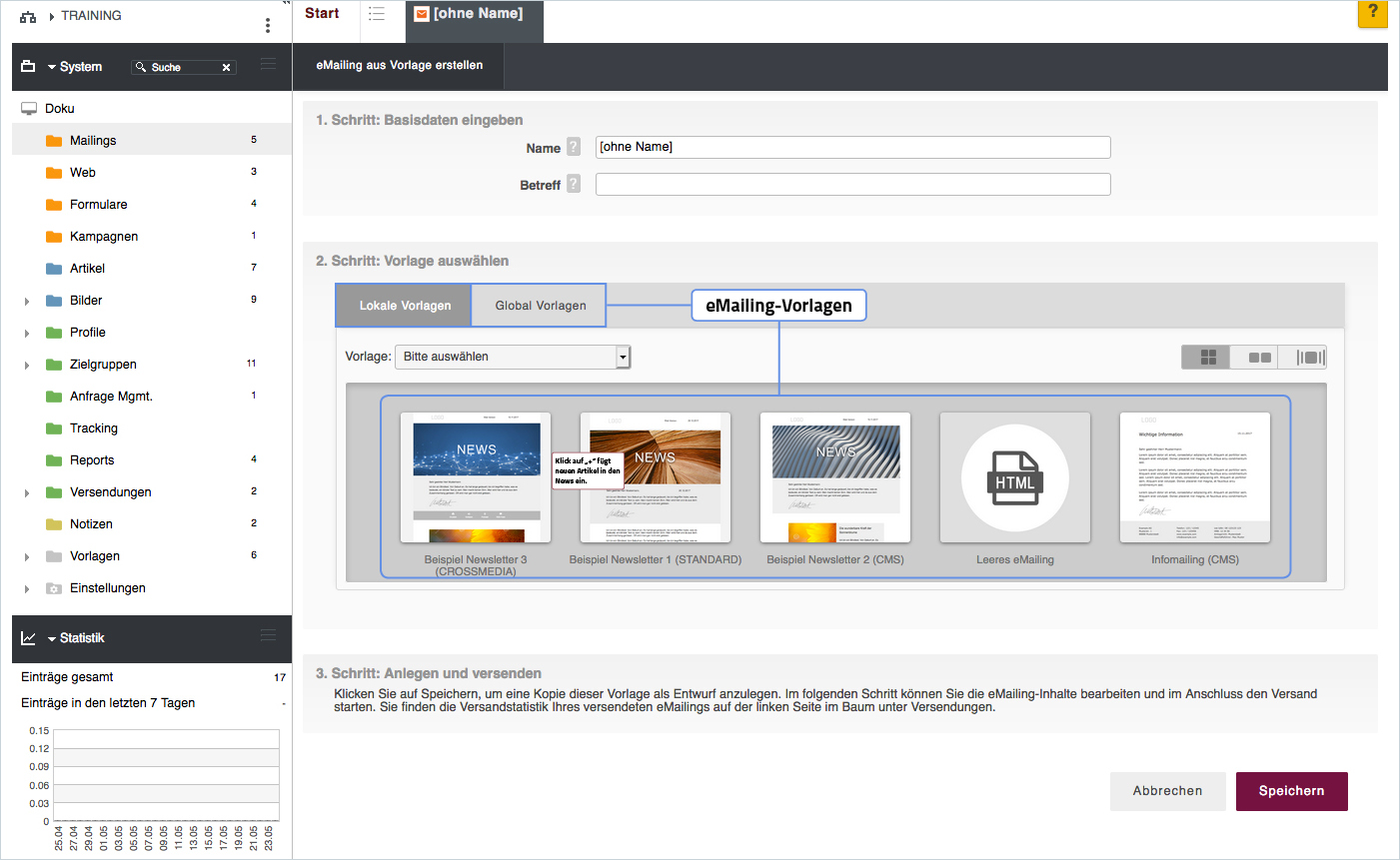
Task: Open the Start tab
Action: [x=322, y=14]
